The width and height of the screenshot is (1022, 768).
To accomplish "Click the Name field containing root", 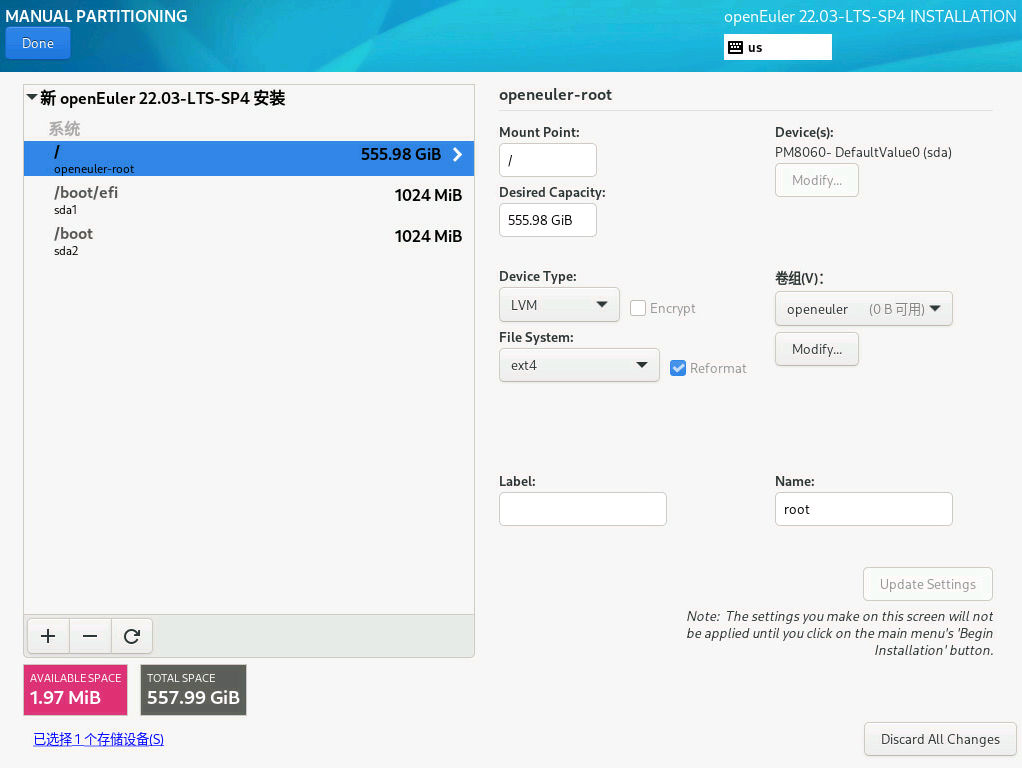I will pyautogui.click(x=864, y=509).
